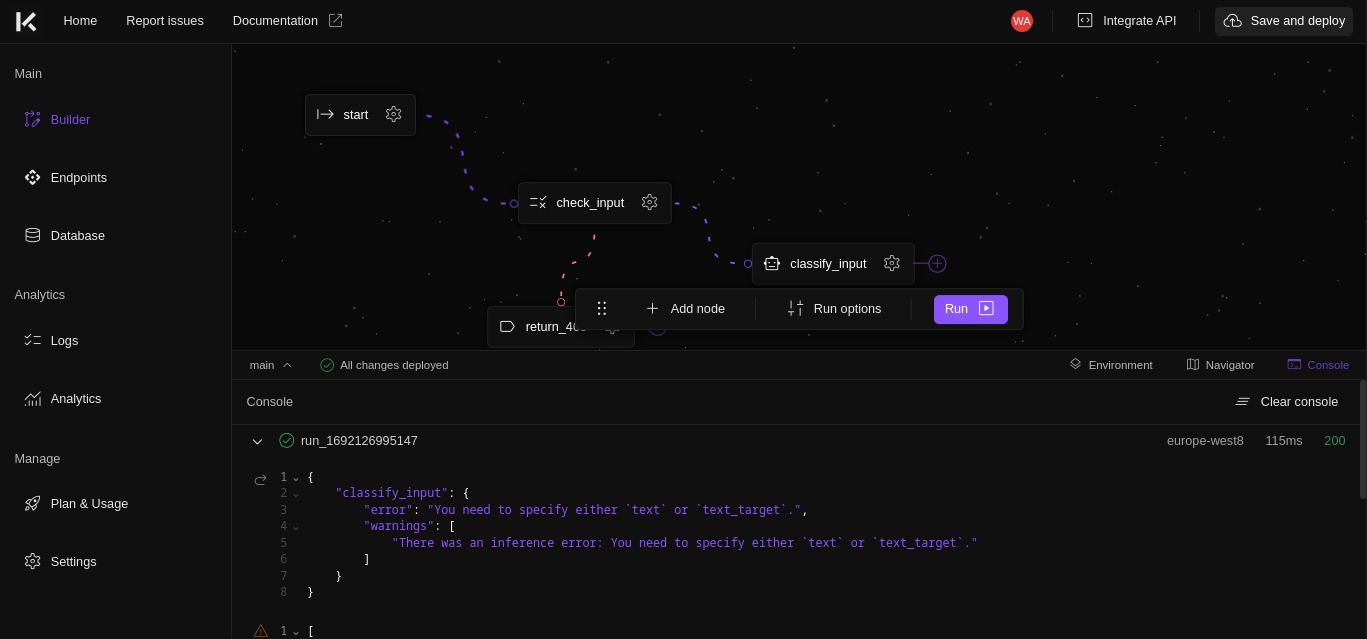Click the "error" key in JSON
Image resolution: width=1367 pixels, height=639 pixels.
(x=388, y=510)
